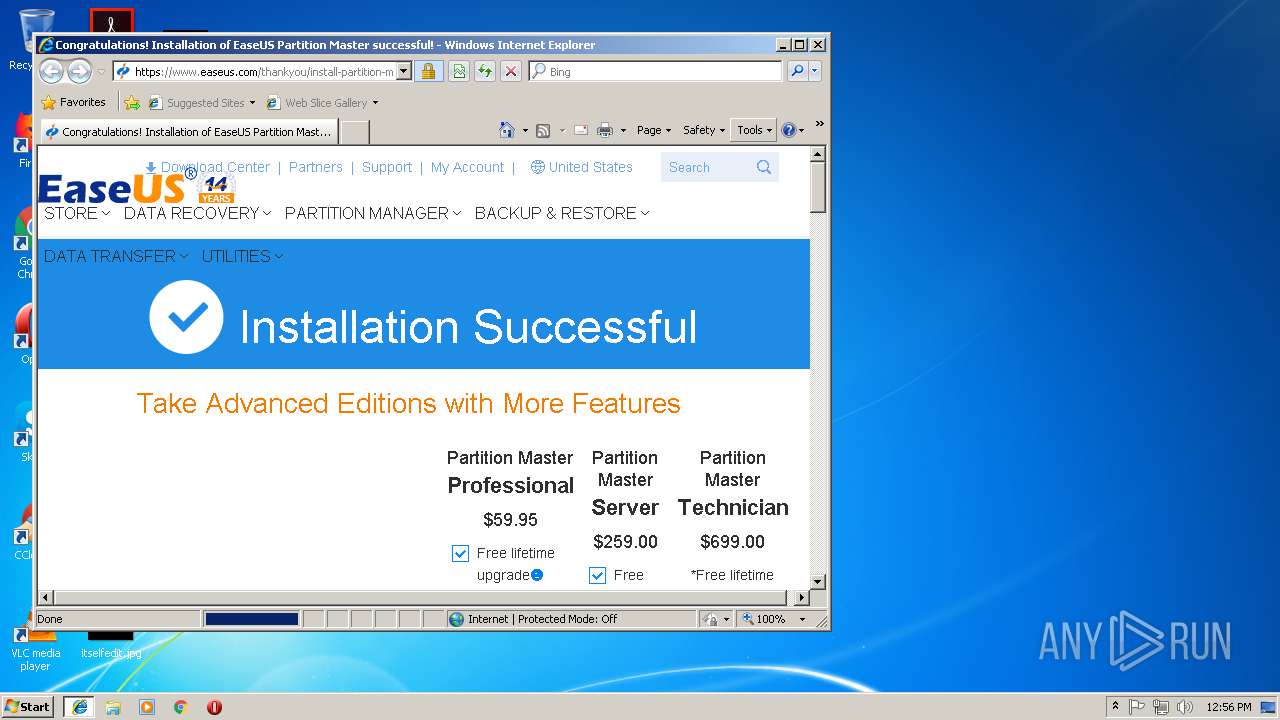The height and width of the screenshot is (720, 1280).
Task: Print the page using the printer icon
Action: click(x=605, y=130)
